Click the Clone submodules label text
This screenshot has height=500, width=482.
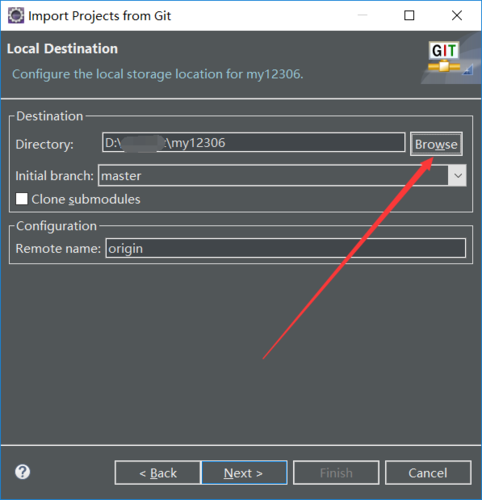click(86, 199)
